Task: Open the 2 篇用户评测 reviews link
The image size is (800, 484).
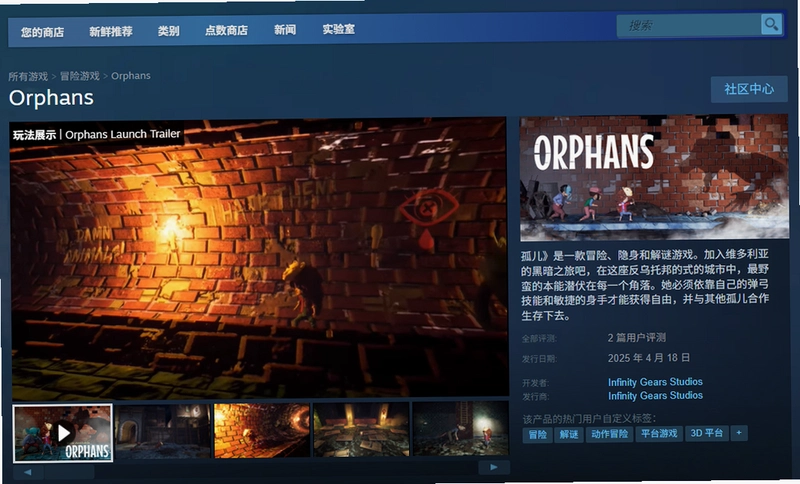Action: (x=637, y=338)
